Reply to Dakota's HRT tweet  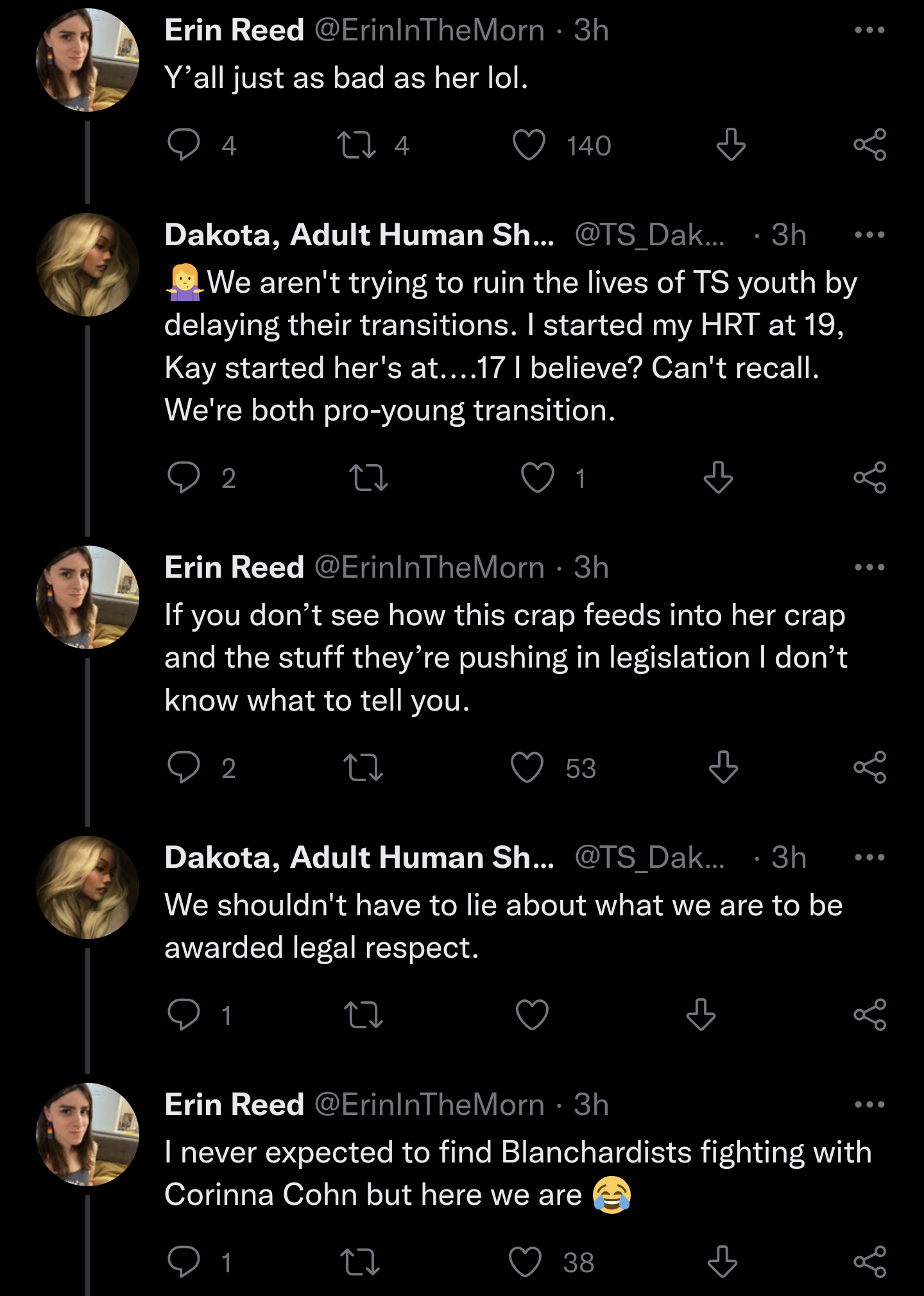[x=184, y=478]
